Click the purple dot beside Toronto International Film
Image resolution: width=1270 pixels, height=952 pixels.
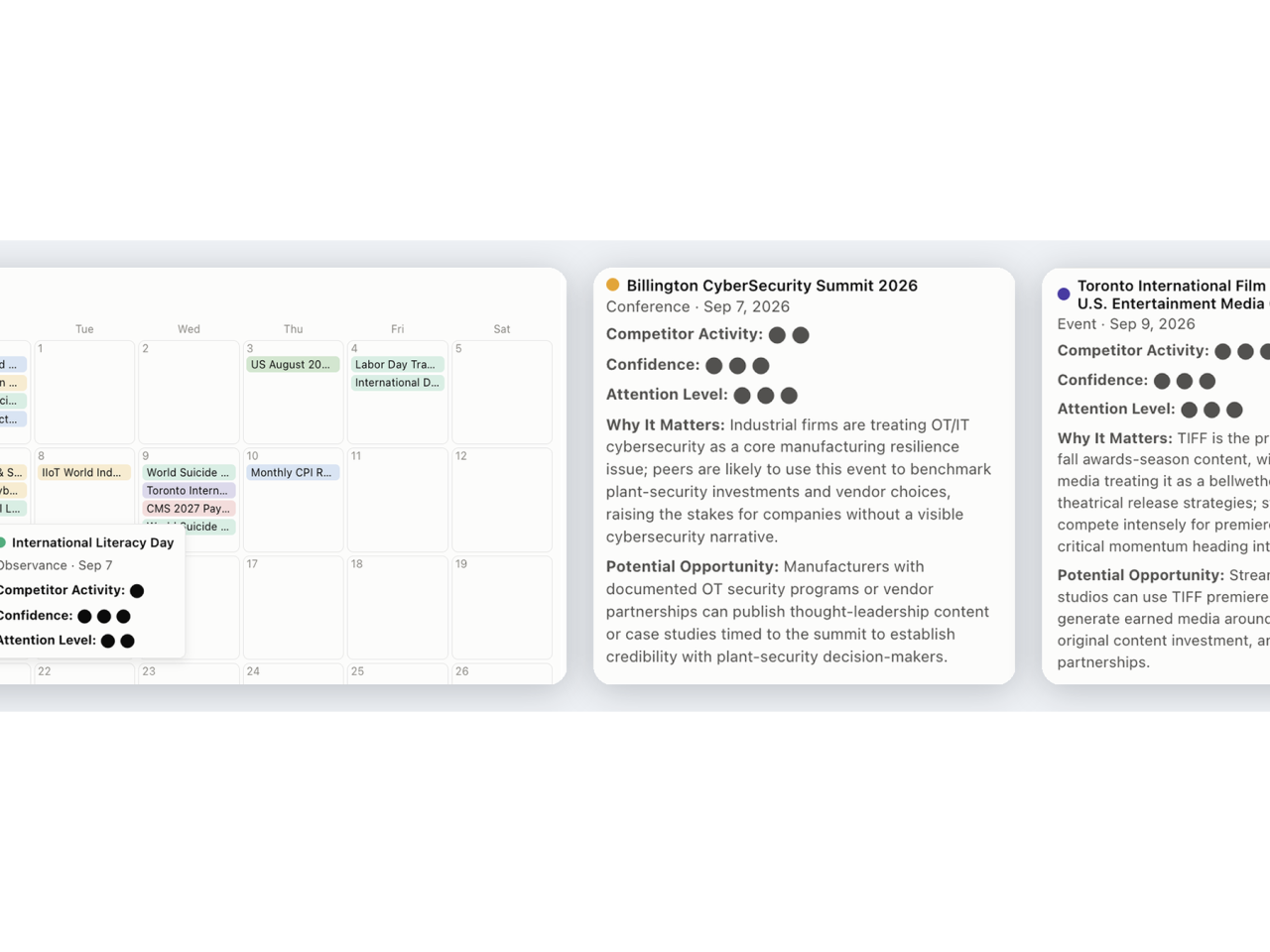point(1064,295)
